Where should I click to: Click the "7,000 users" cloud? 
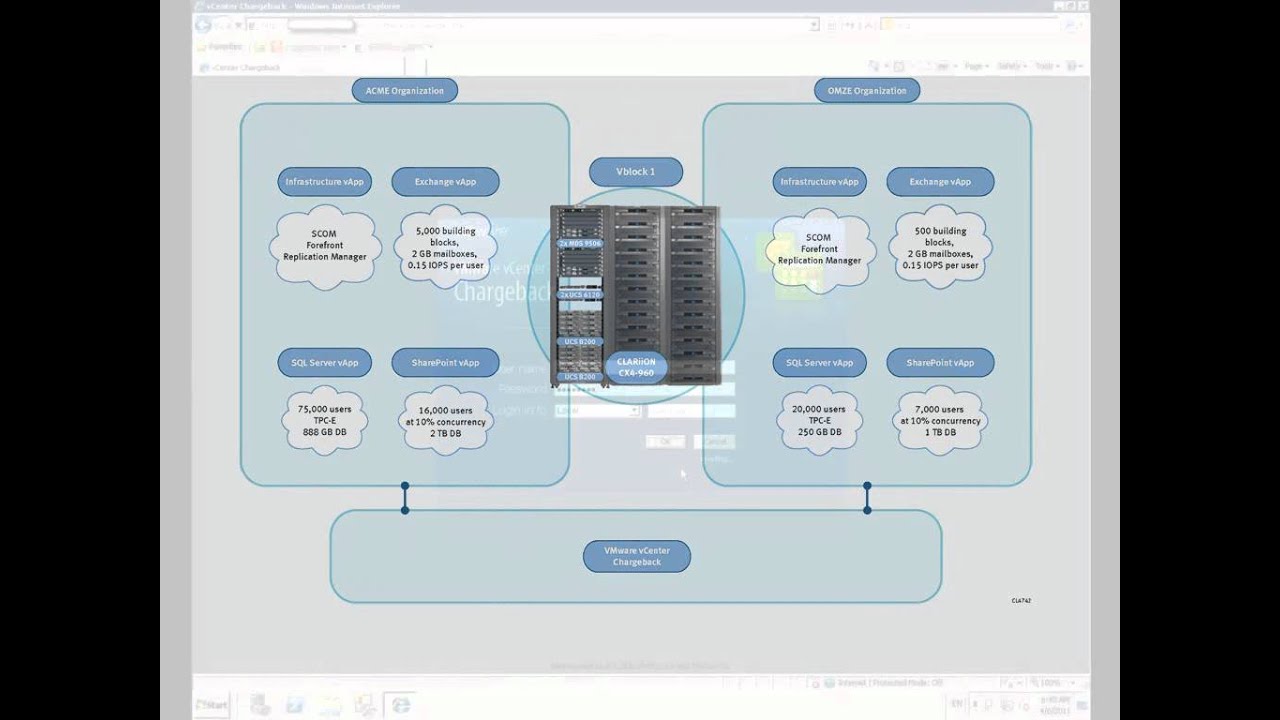click(x=940, y=421)
